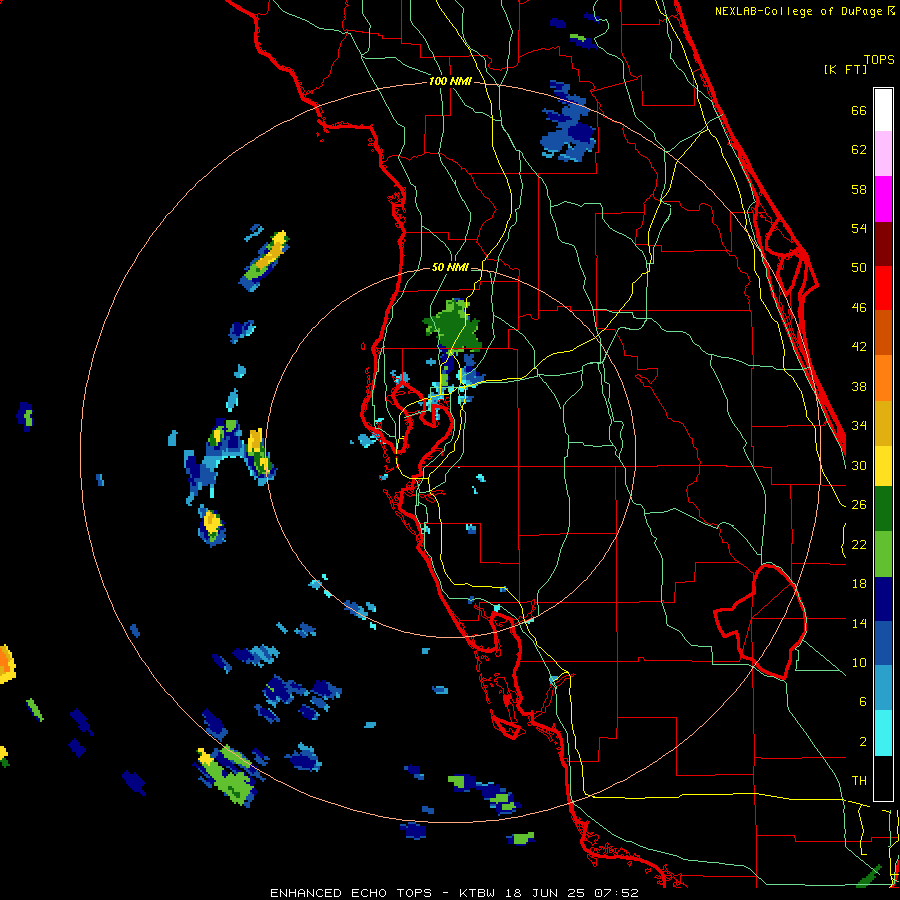This screenshot has height=900, width=900.
Task: Click the dark orange legend swatch
Action: pos(883,333)
